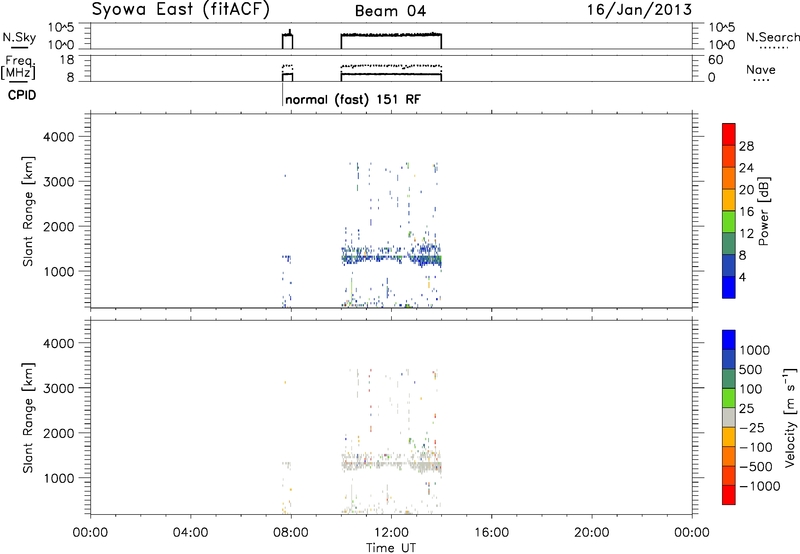Click the '-500' label on Velocity colorbar
The image size is (800, 554).
(755, 466)
